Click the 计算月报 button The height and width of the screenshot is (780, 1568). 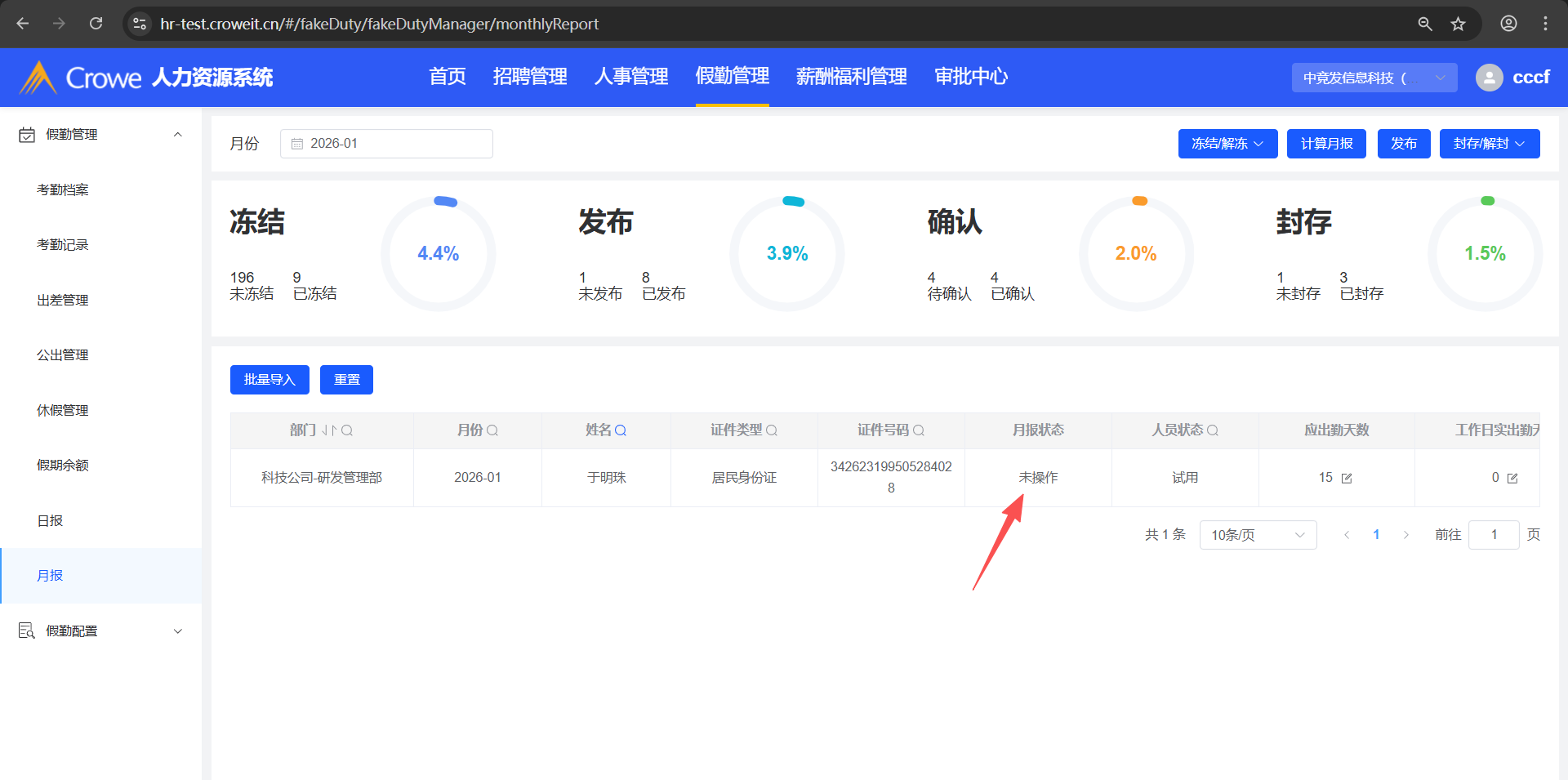coord(1325,144)
